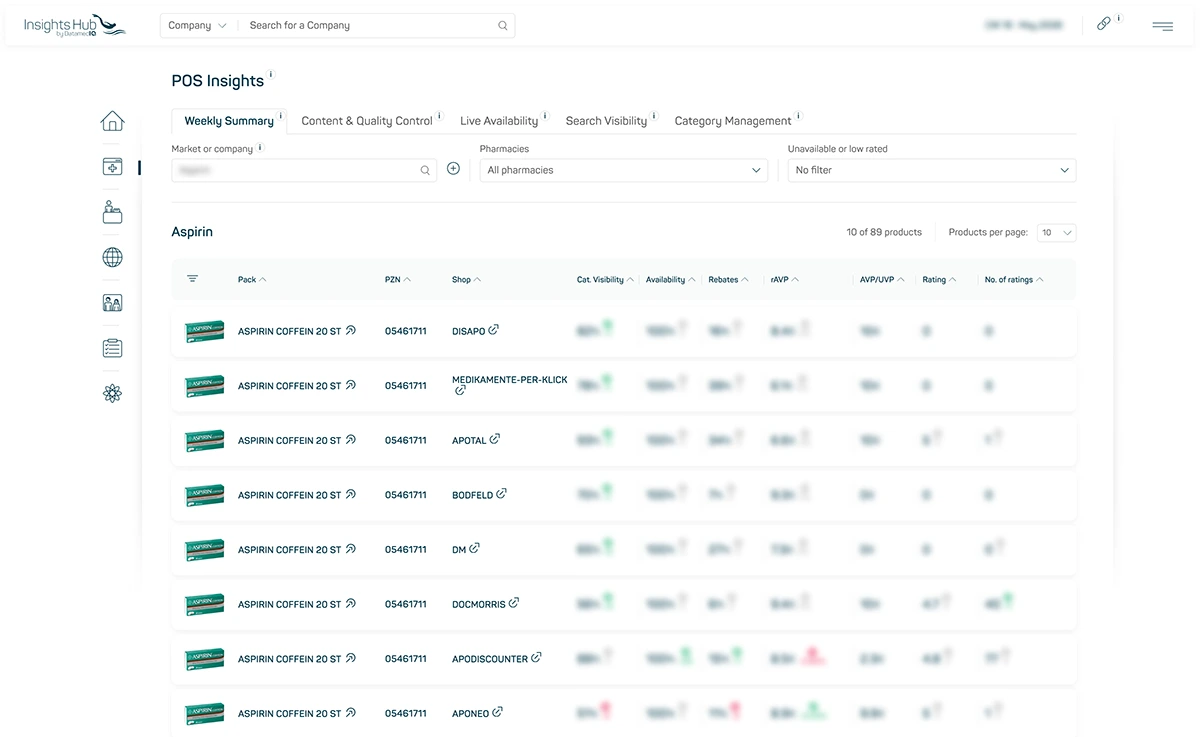Open external link icon next to DISAPO
Image resolution: width=1200 pixels, height=737 pixels.
pos(494,330)
